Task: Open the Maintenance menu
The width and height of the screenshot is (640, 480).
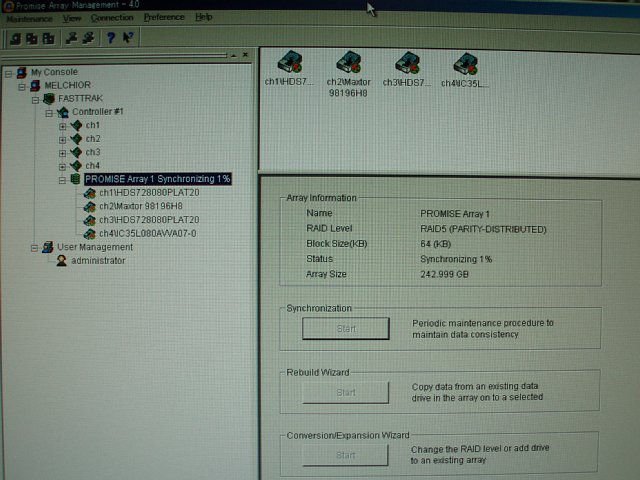Action: 29,17
